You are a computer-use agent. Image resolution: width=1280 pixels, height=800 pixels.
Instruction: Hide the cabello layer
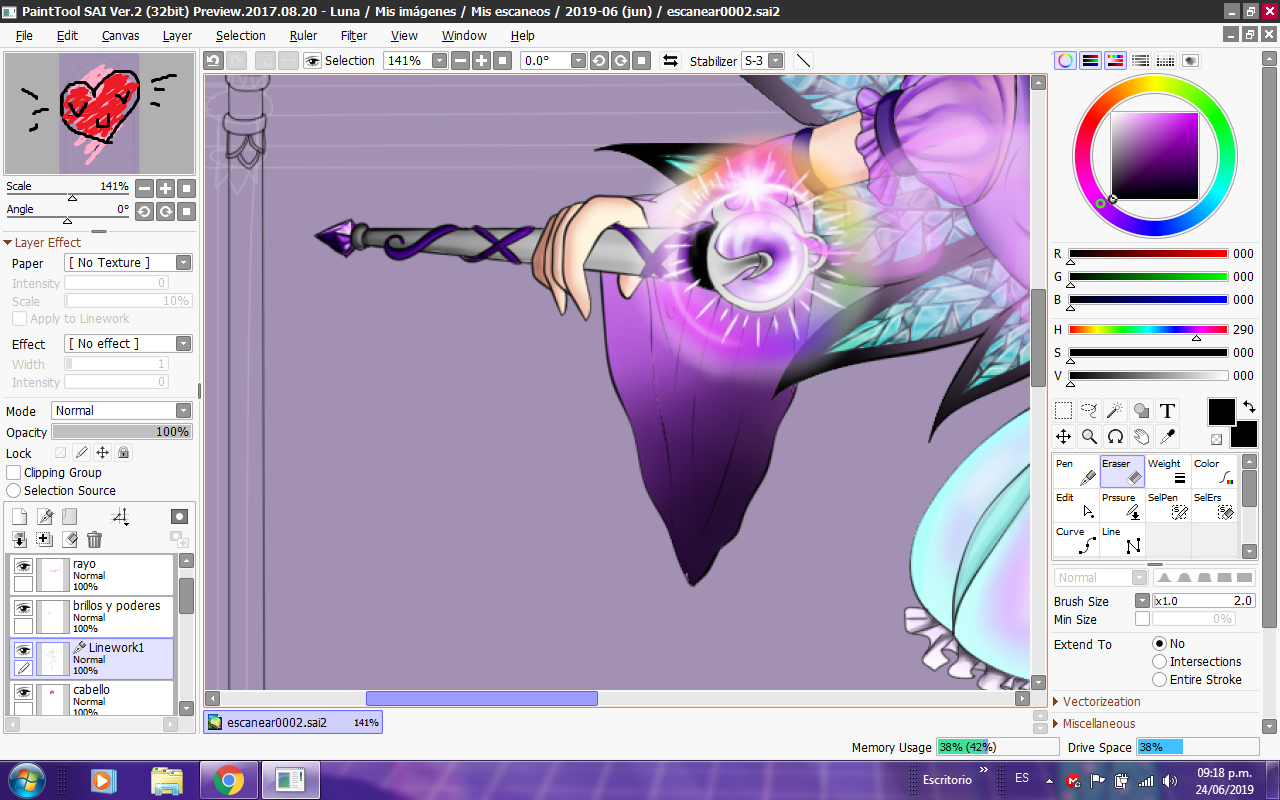coord(23,692)
